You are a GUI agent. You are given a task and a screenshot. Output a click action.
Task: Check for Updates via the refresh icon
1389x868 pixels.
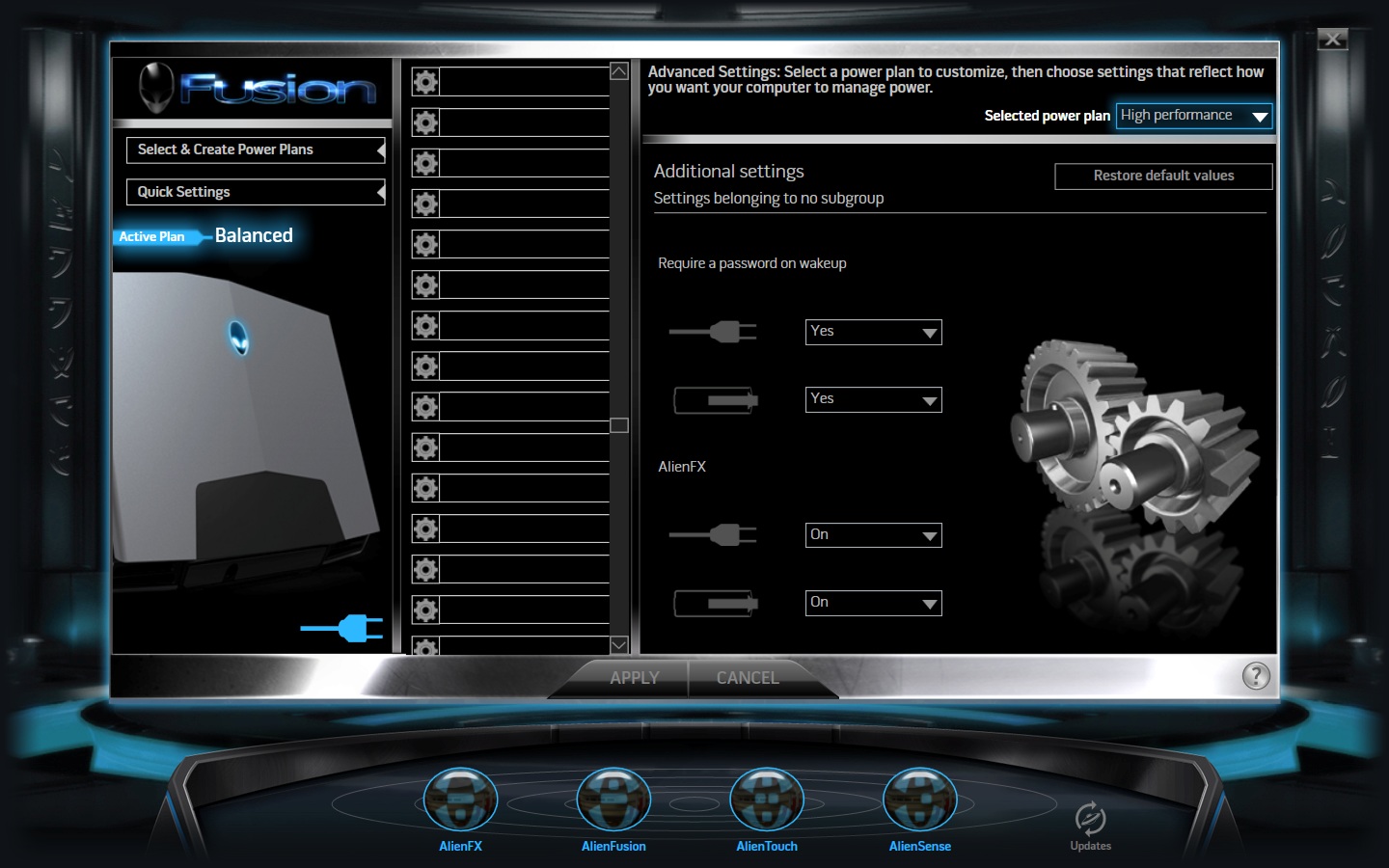pyautogui.click(x=1090, y=818)
